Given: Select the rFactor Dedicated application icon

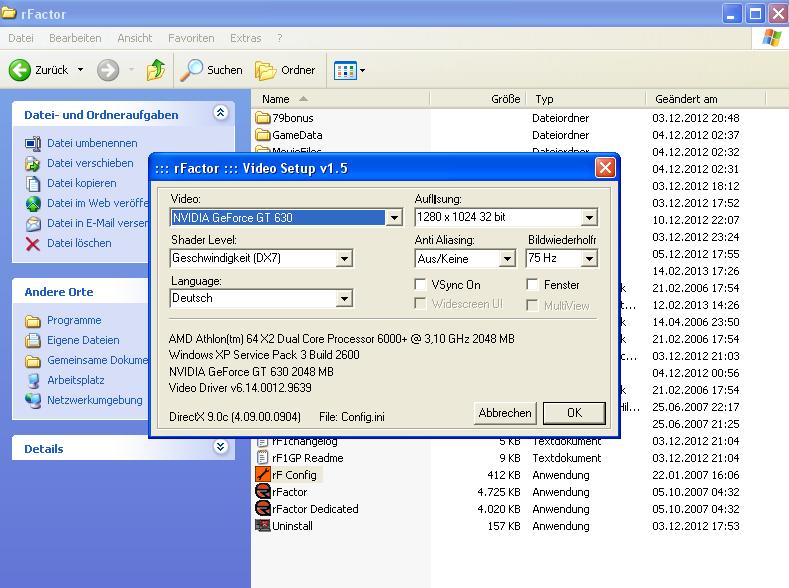Looking at the screenshot, I should [x=264, y=509].
